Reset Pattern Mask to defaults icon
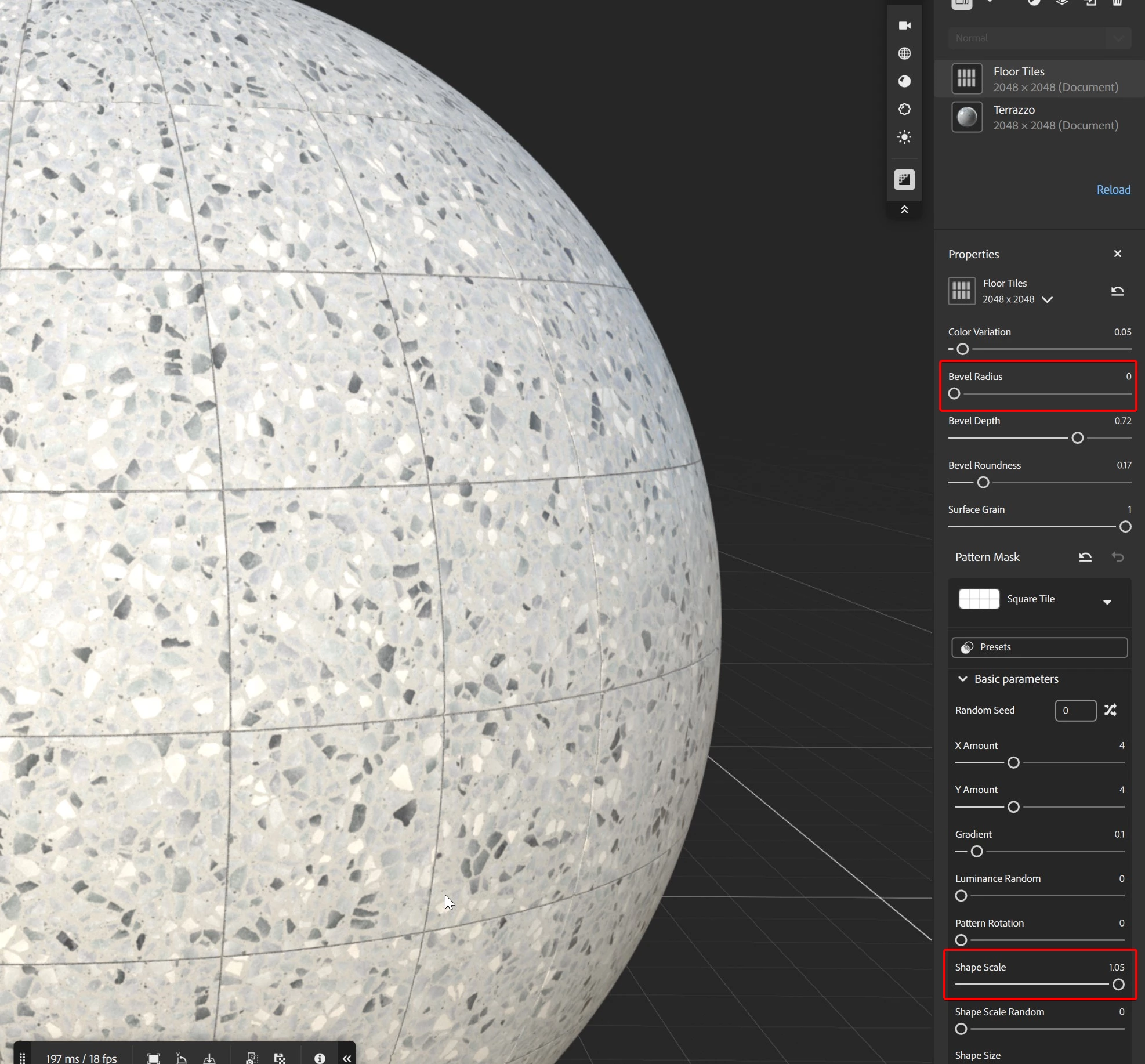Image resolution: width=1145 pixels, height=1064 pixels. tap(1085, 558)
